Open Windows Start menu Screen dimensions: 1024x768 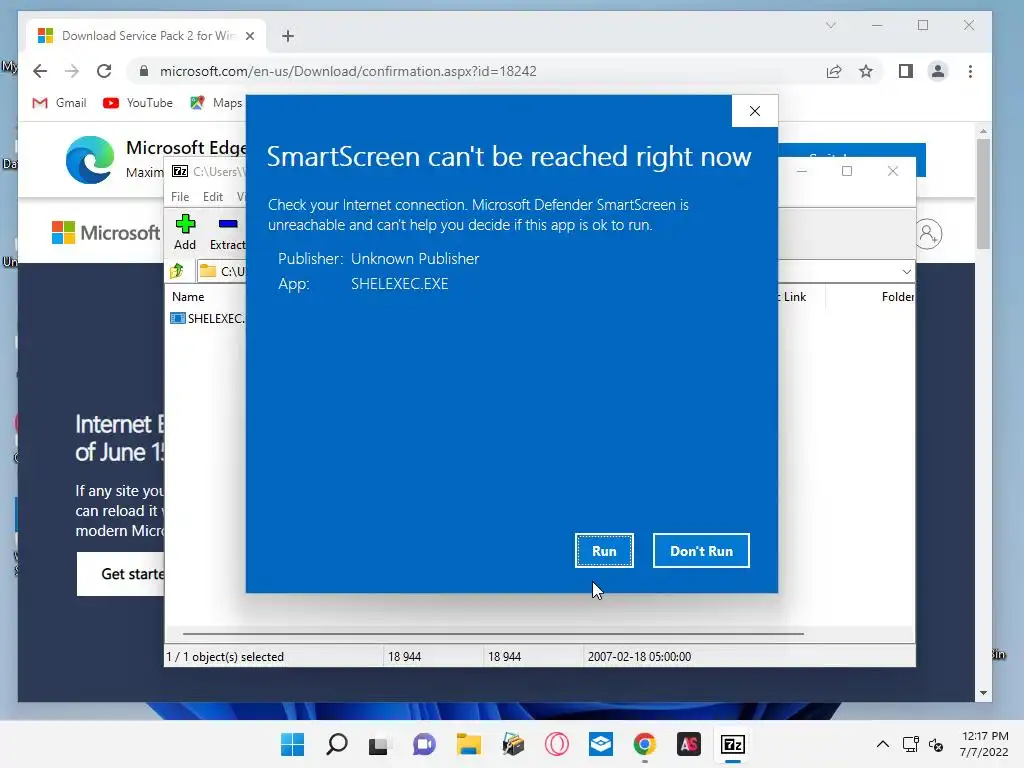(292, 744)
